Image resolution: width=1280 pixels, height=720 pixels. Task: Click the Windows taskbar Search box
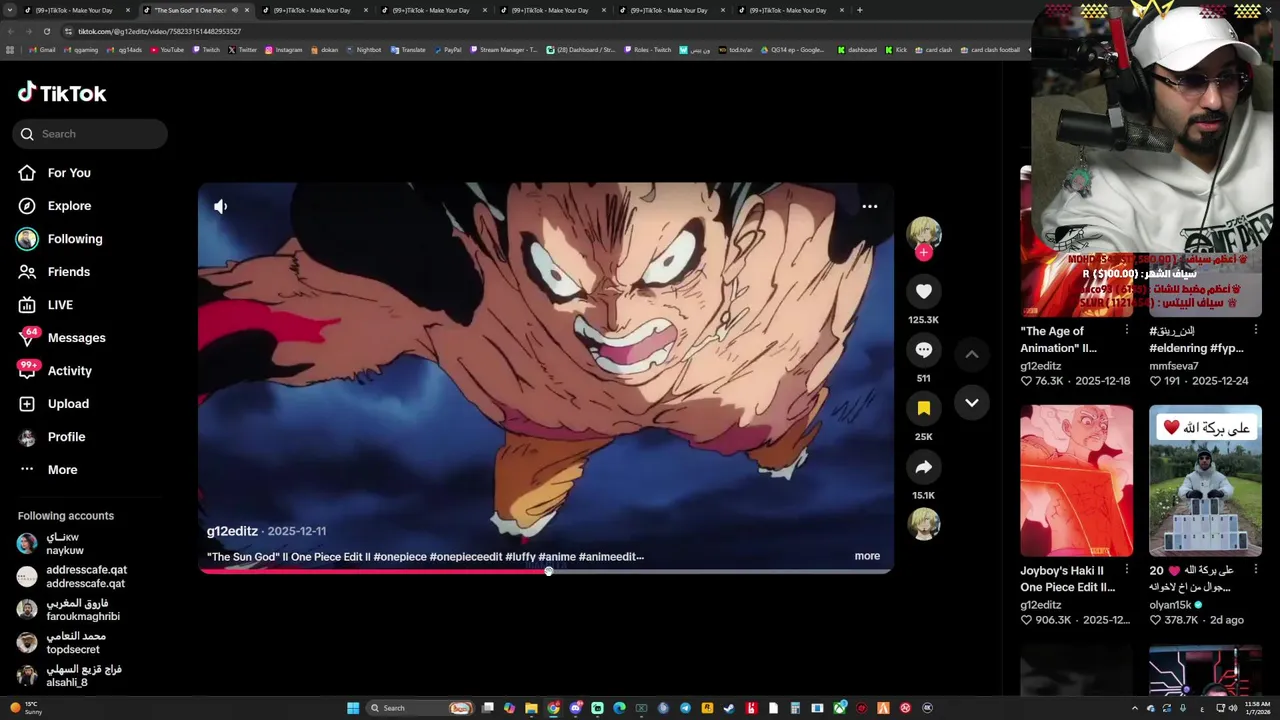pos(420,708)
